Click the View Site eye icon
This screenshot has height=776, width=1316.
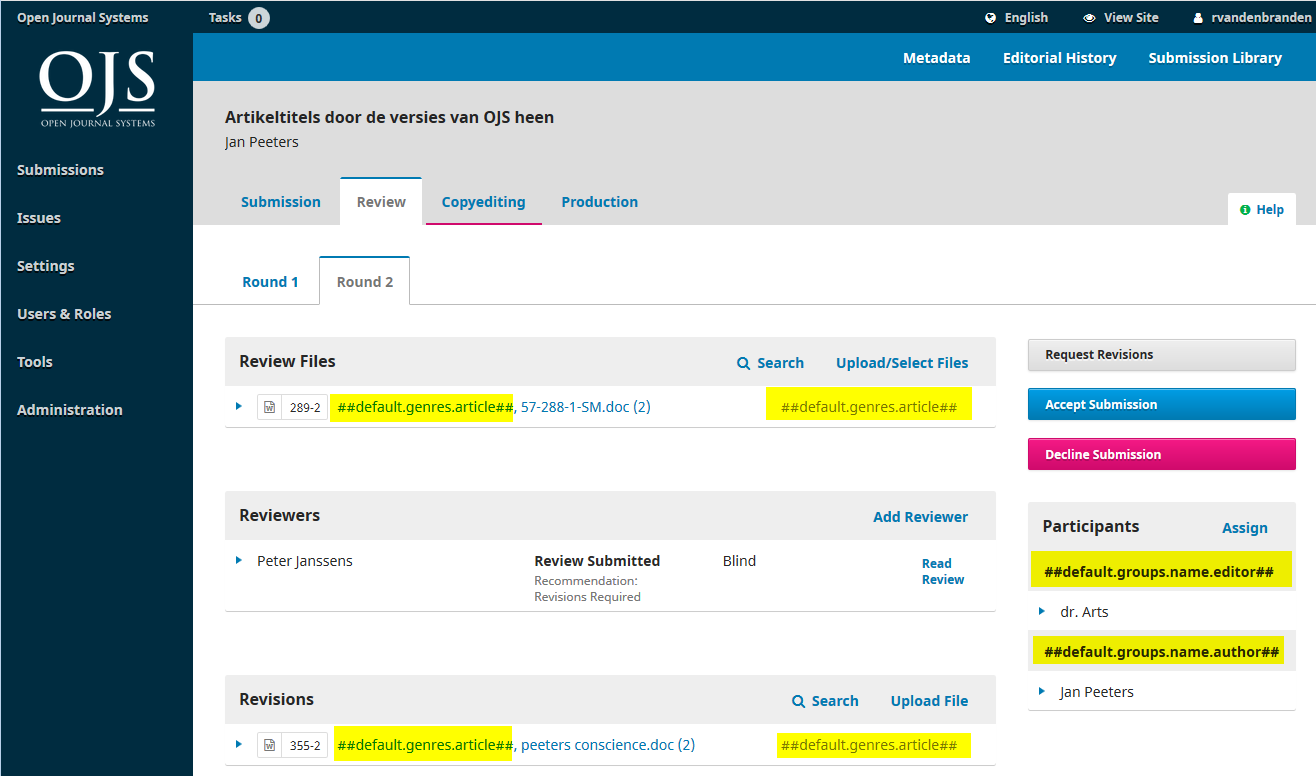(x=1089, y=18)
